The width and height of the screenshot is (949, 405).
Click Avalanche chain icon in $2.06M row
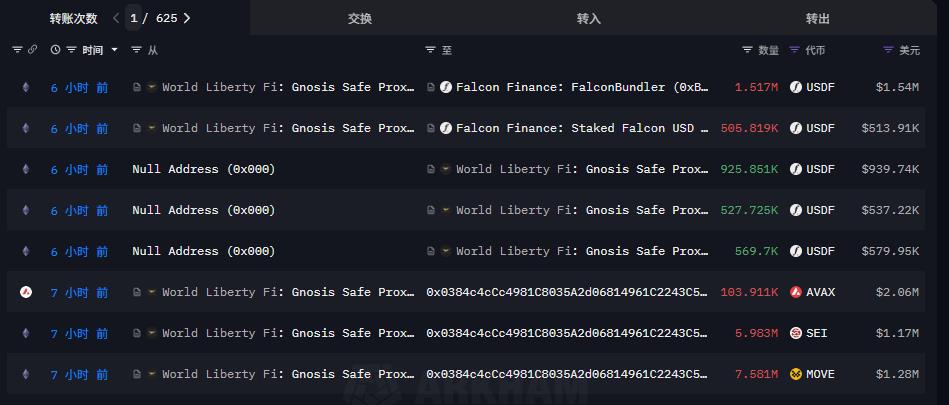tap(25, 292)
